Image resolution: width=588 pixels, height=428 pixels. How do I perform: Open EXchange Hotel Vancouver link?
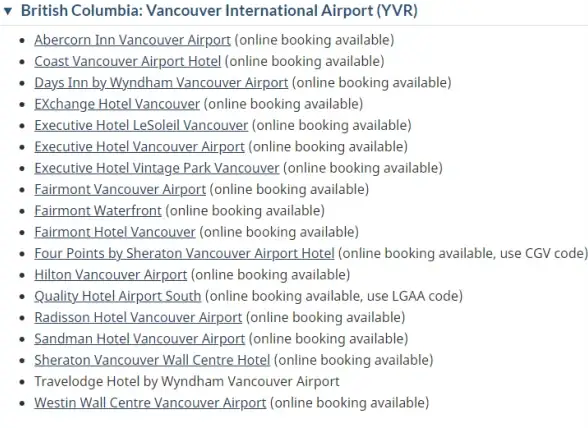tap(117, 104)
